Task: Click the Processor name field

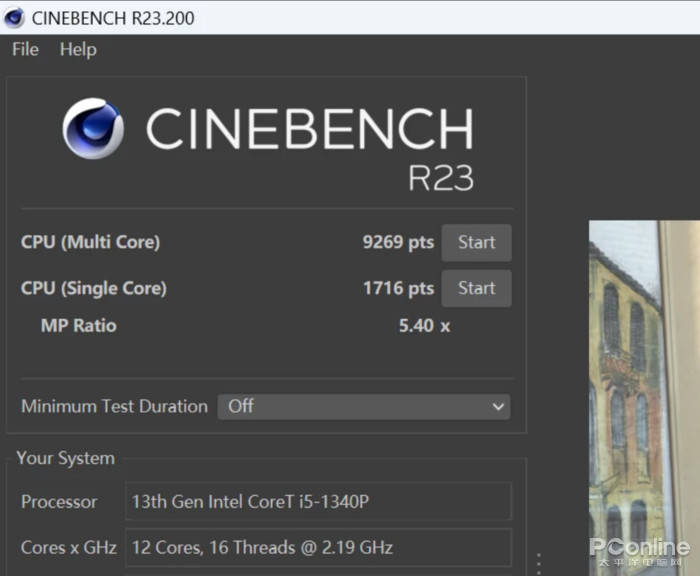Action: (x=319, y=502)
